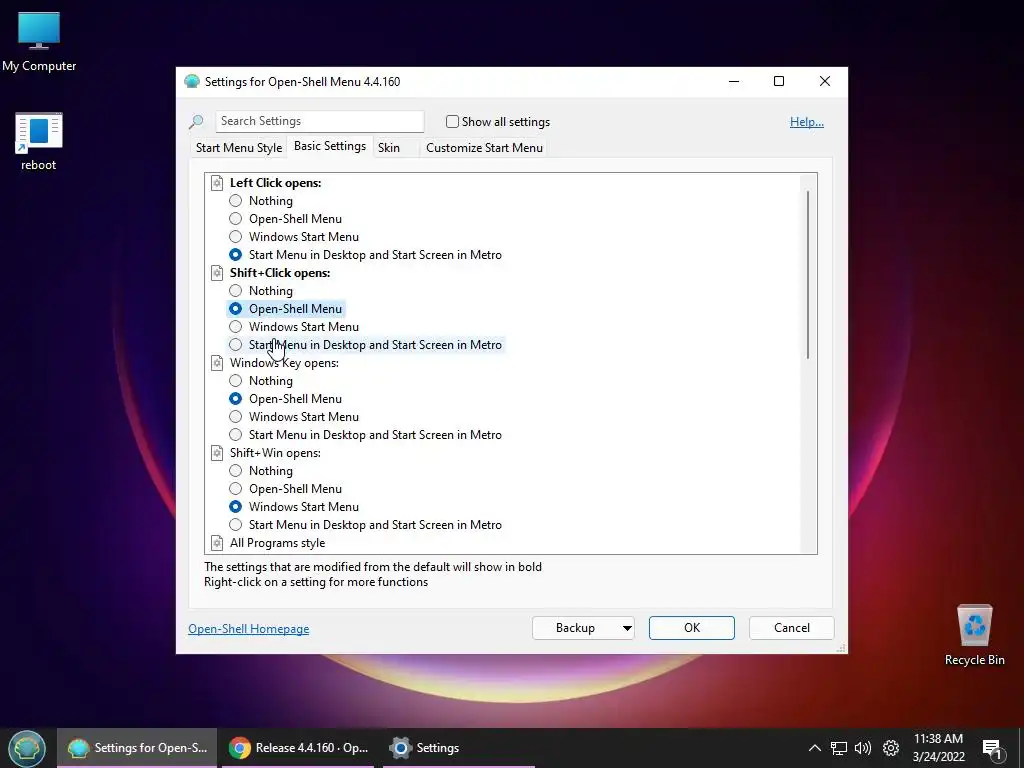Click the setting icon beside All Programs style
The height and width of the screenshot is (768, 1024).
click(217, 543)
